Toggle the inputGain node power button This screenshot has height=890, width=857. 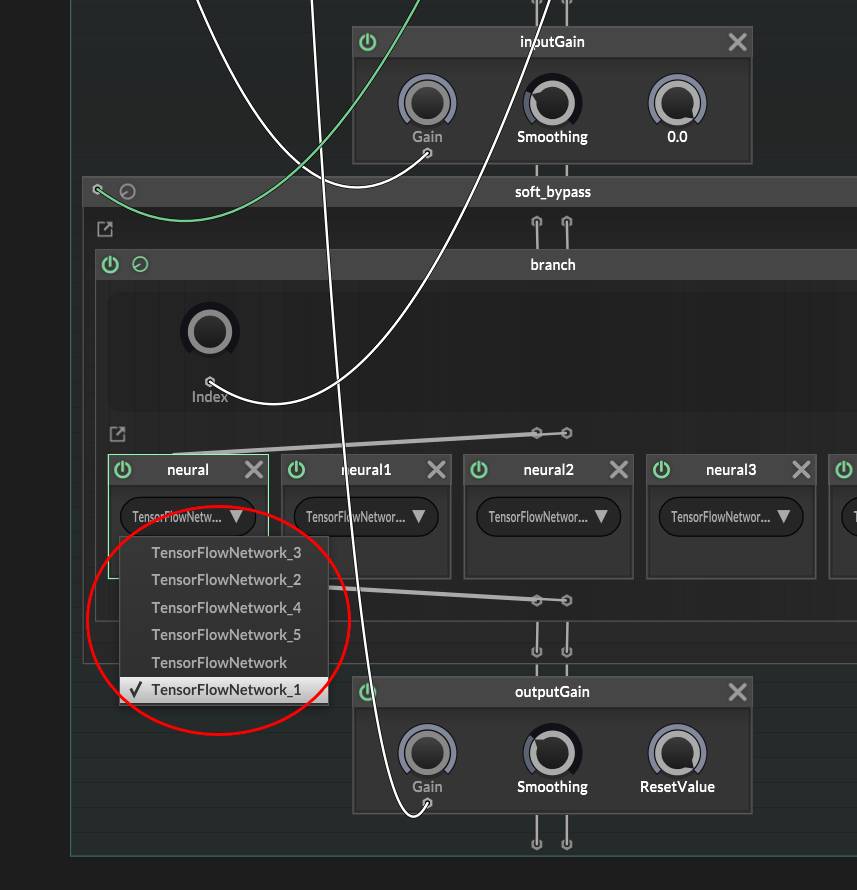368,42
